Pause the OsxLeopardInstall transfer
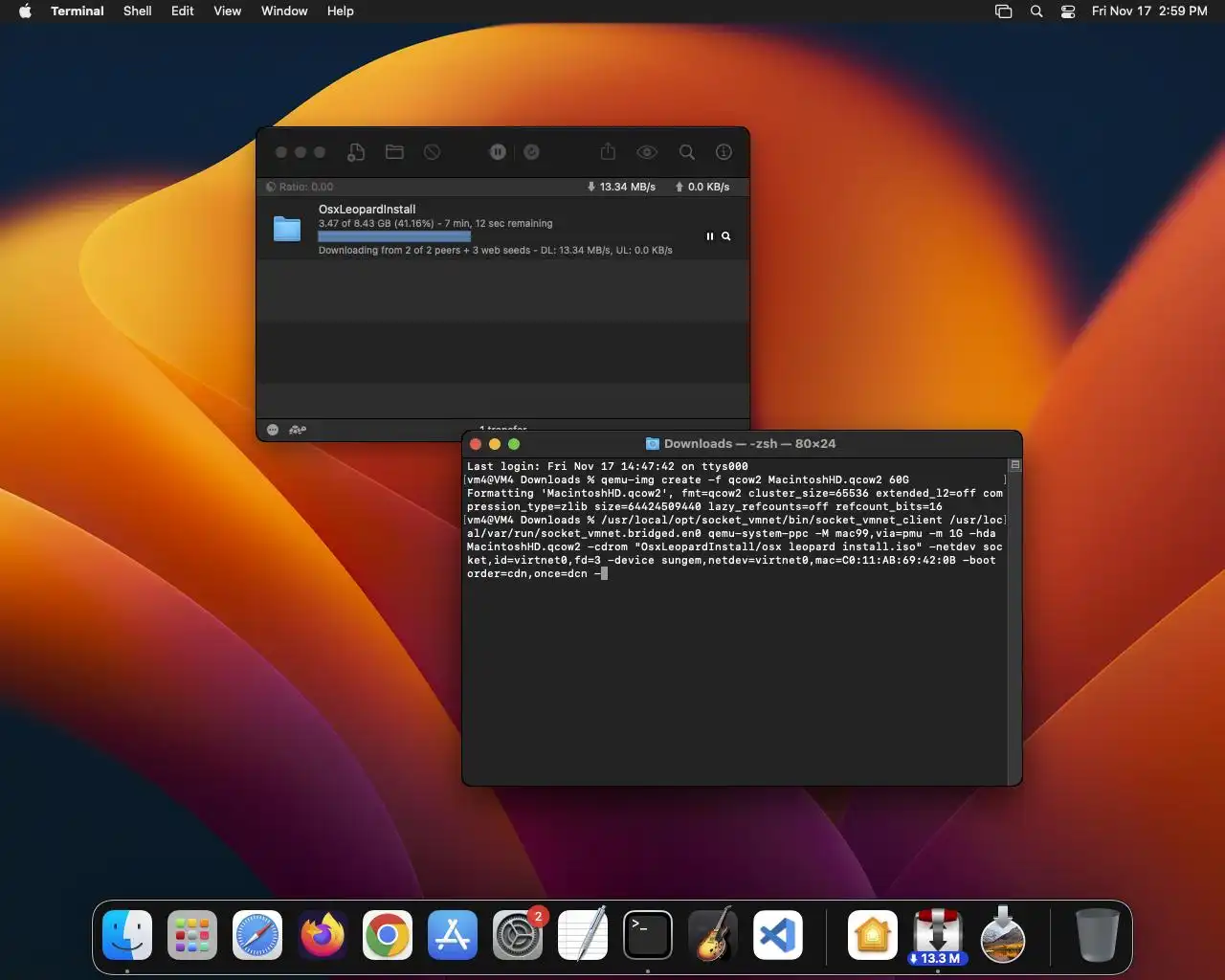Screen dimensions: 1225x980 (x=710, y=236)
